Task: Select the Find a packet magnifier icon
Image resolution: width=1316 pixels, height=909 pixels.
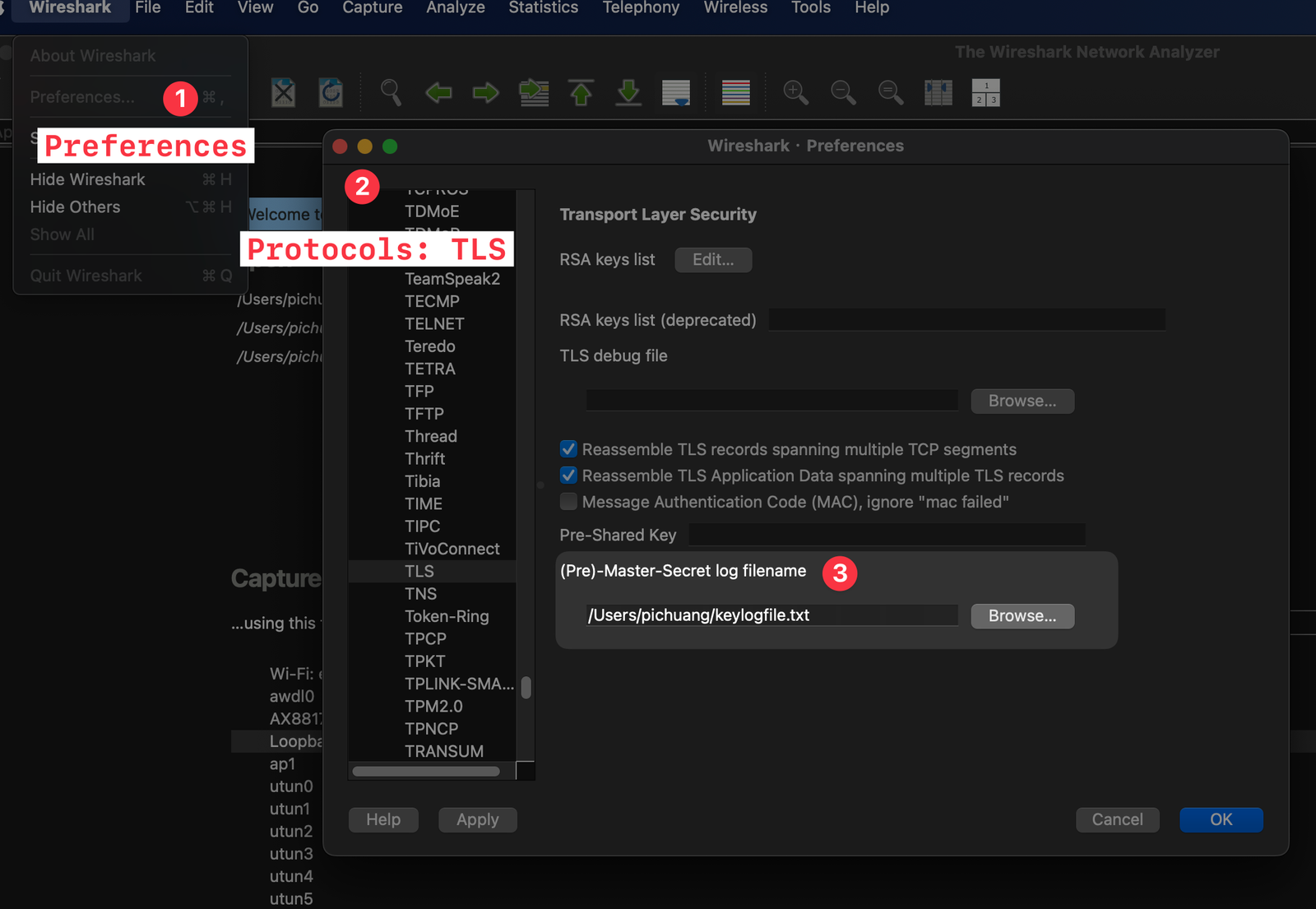Action: (391, 93)
